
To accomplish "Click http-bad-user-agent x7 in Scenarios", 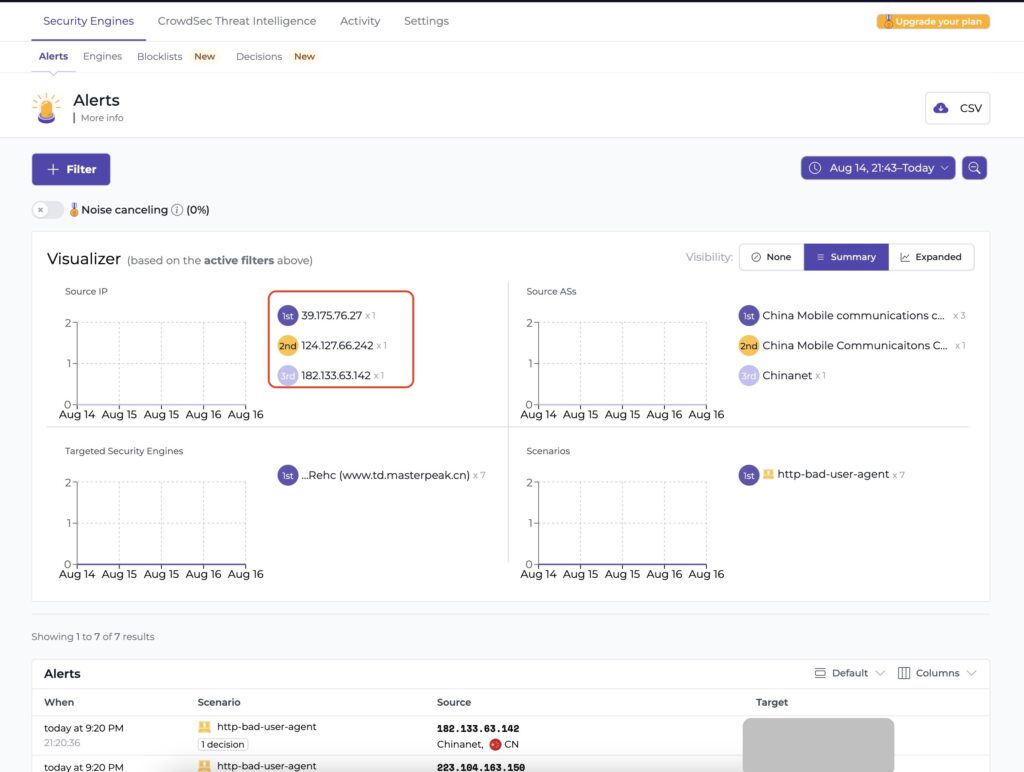I will pyautogui.click(x=833, y=474).
